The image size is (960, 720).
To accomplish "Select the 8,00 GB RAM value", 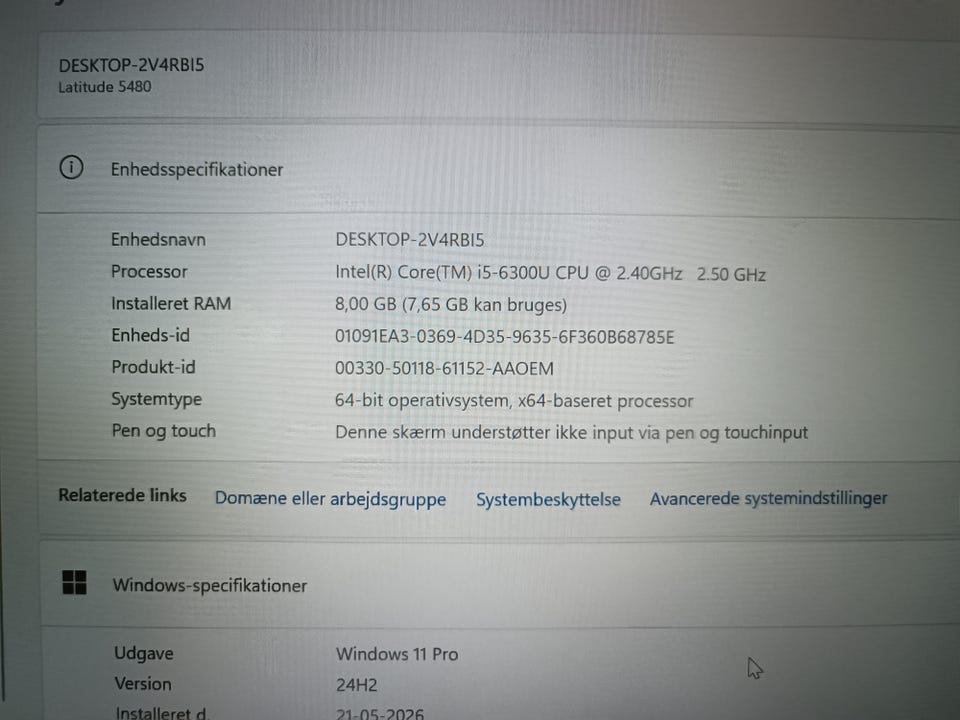I will (x=451, y=305).
